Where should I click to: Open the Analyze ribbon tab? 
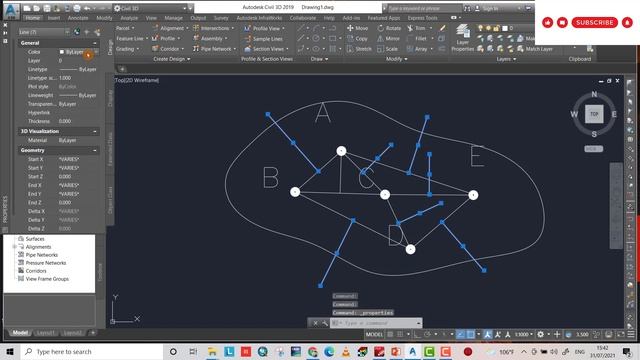pos(129,18)
